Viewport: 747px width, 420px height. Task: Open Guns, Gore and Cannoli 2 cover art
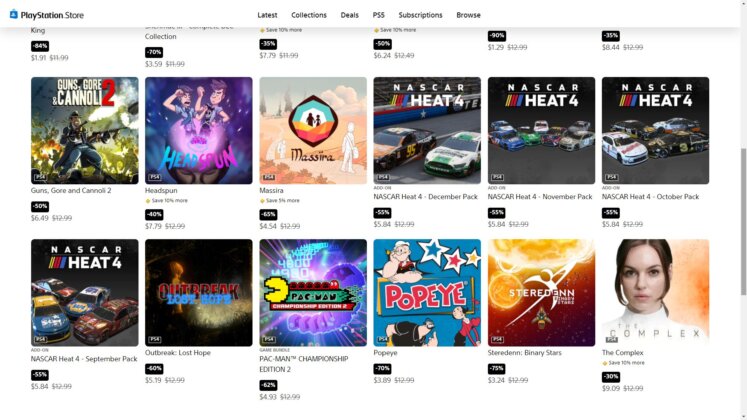click(85, 130)
